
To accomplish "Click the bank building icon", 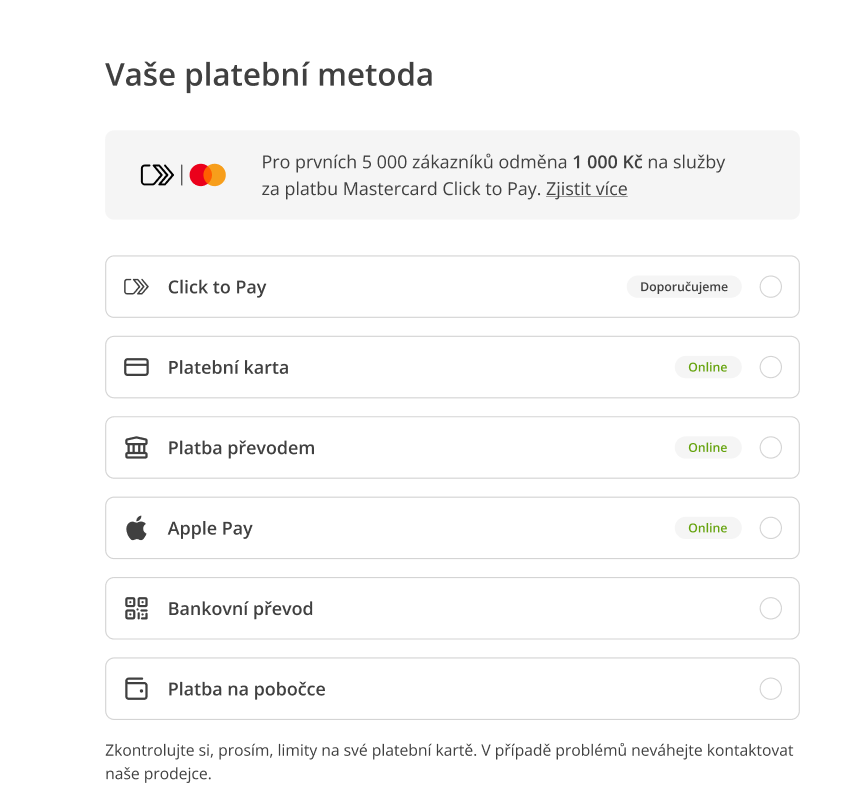I will 136,448.
